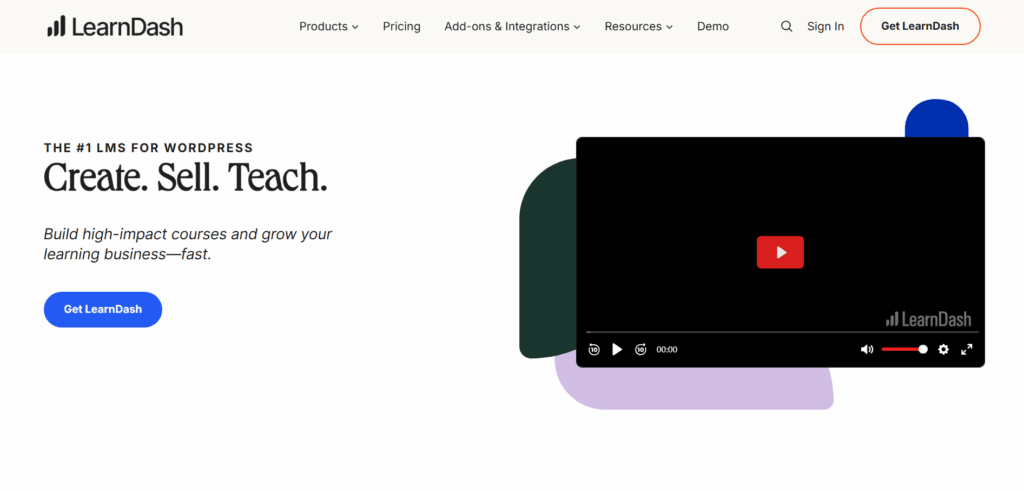Click LearnDash watermark in video
This screenshot has width=1024, height=491.
coord(928,319)
